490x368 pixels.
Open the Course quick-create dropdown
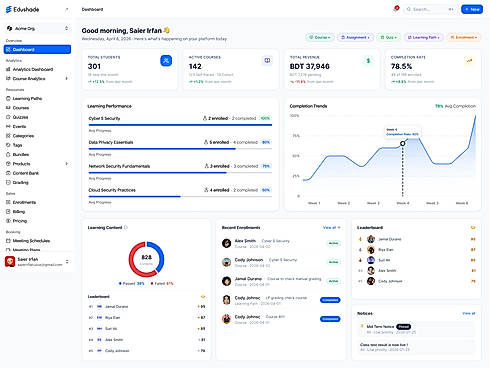point(320,37)
